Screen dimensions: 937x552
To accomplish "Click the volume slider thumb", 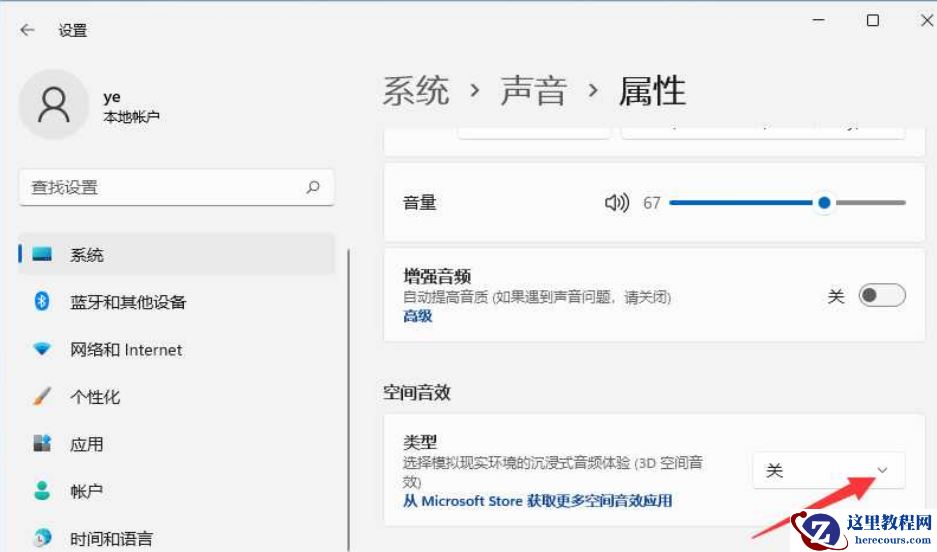I will point(825,203).
